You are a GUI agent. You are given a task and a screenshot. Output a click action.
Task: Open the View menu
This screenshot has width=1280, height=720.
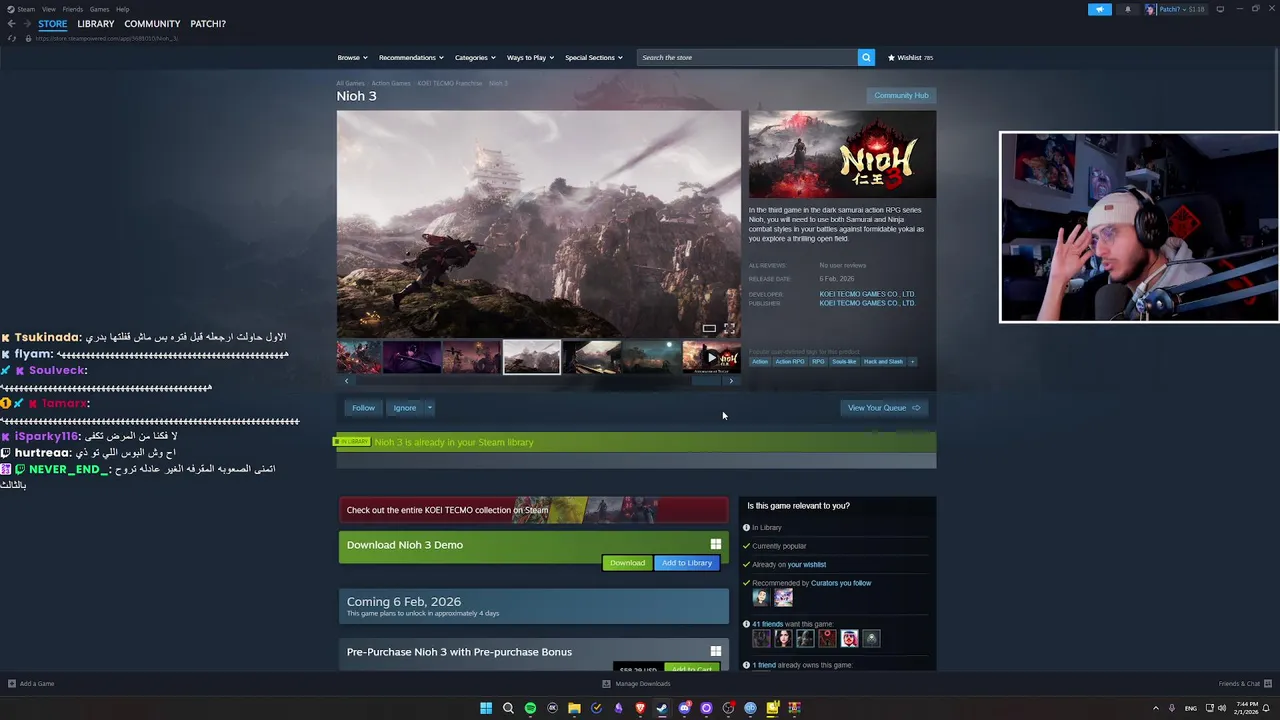click(49, 9)
